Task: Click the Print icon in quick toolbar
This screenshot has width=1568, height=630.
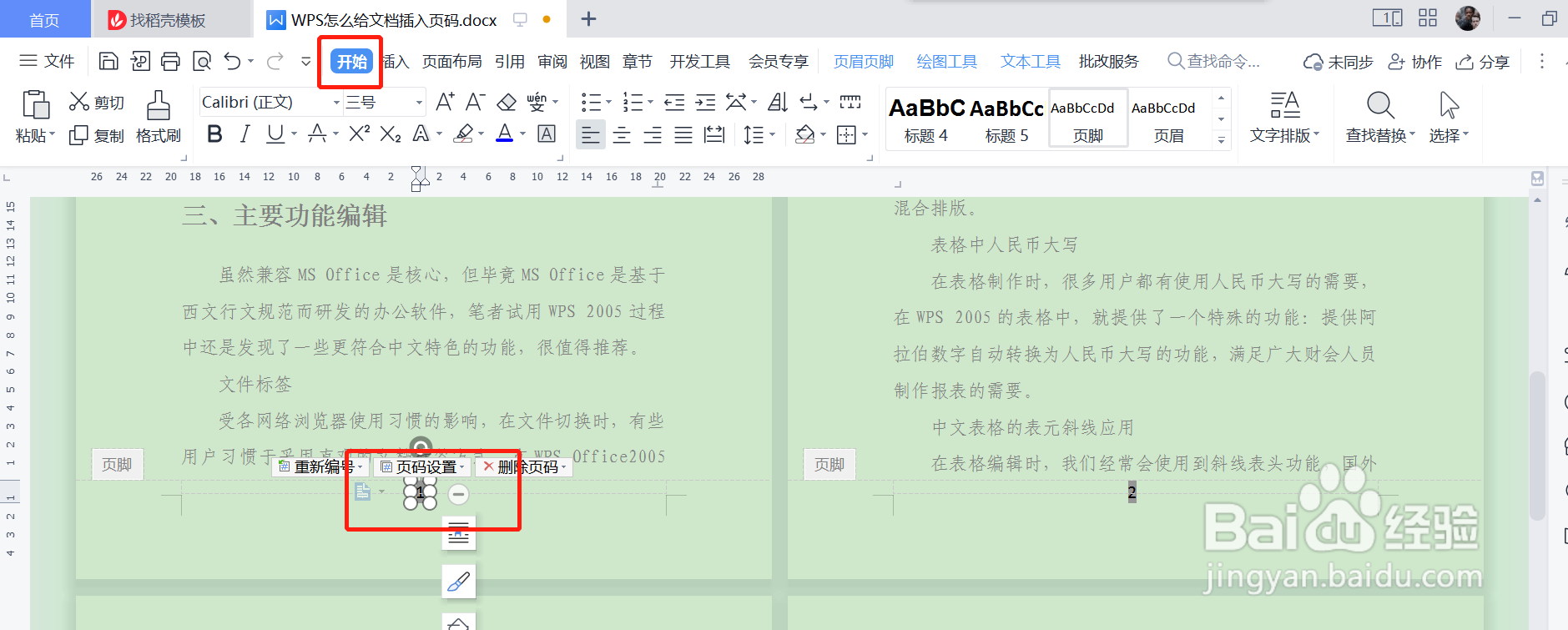Action: (170, 61)
